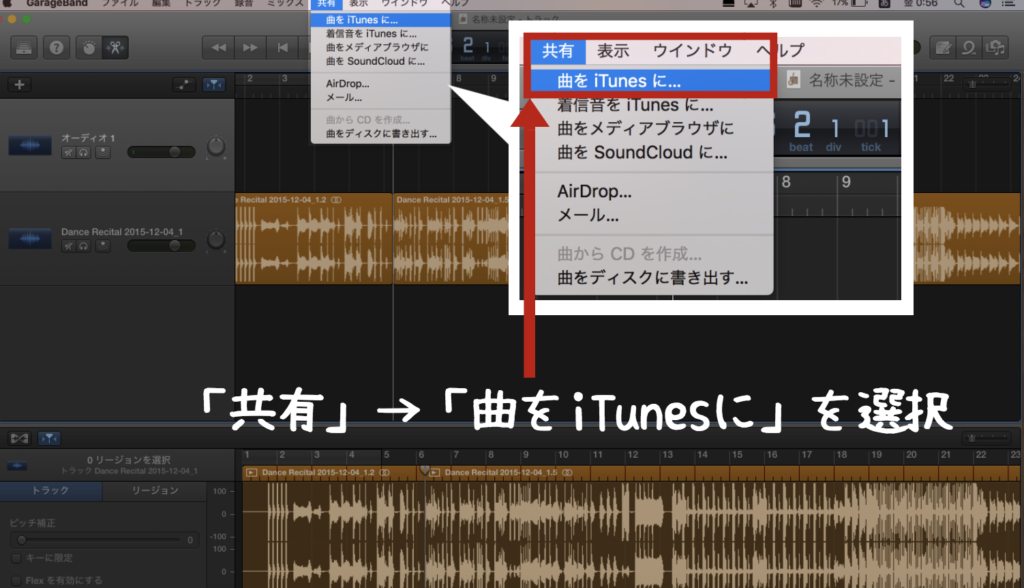Select the Dance Recital 2015-12-04_1.2 region in tracks area

pyautogui.click(x=313, y=238)
